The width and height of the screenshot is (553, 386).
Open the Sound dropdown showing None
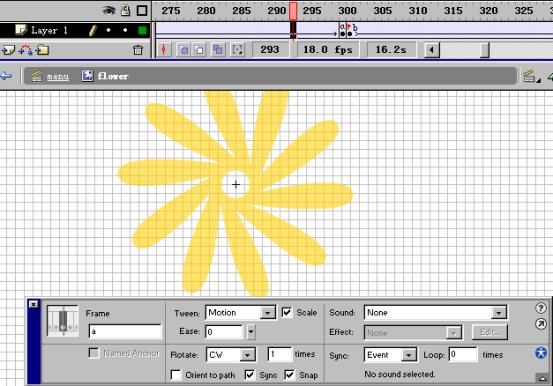click(436, 313)
